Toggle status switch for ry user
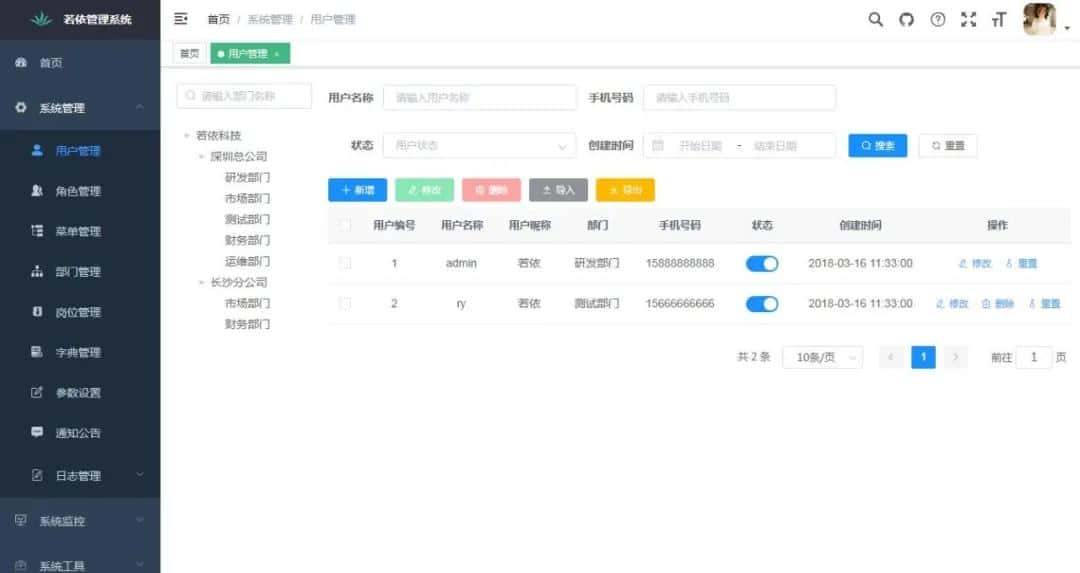The height and width of the screenshot is (573, 1080). (762, 304)
